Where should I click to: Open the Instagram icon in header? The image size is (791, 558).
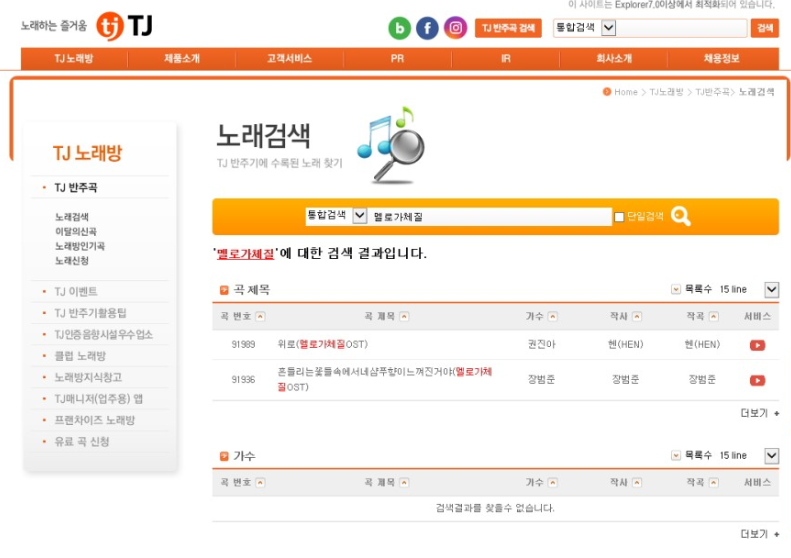click(x=455, y=28)
